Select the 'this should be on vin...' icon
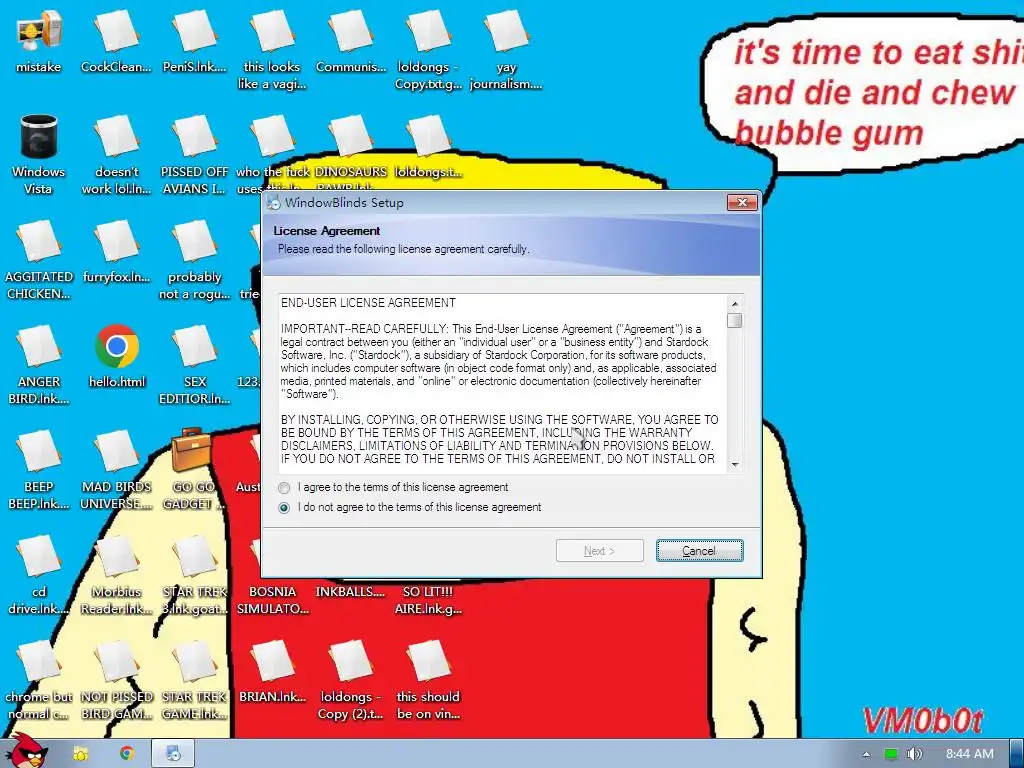Screen dimensions: 1024x768 [428, 681]
